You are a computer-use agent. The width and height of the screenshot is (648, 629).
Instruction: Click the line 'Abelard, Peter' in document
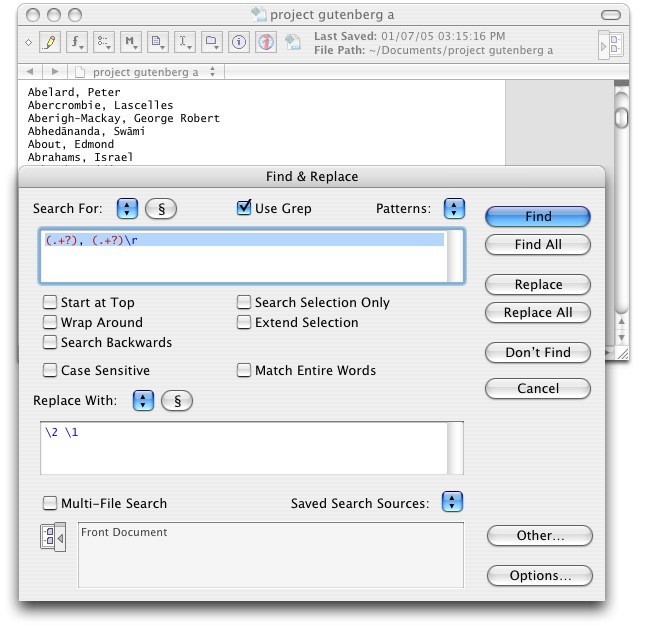pyautogui.click(x=74, y=92)
